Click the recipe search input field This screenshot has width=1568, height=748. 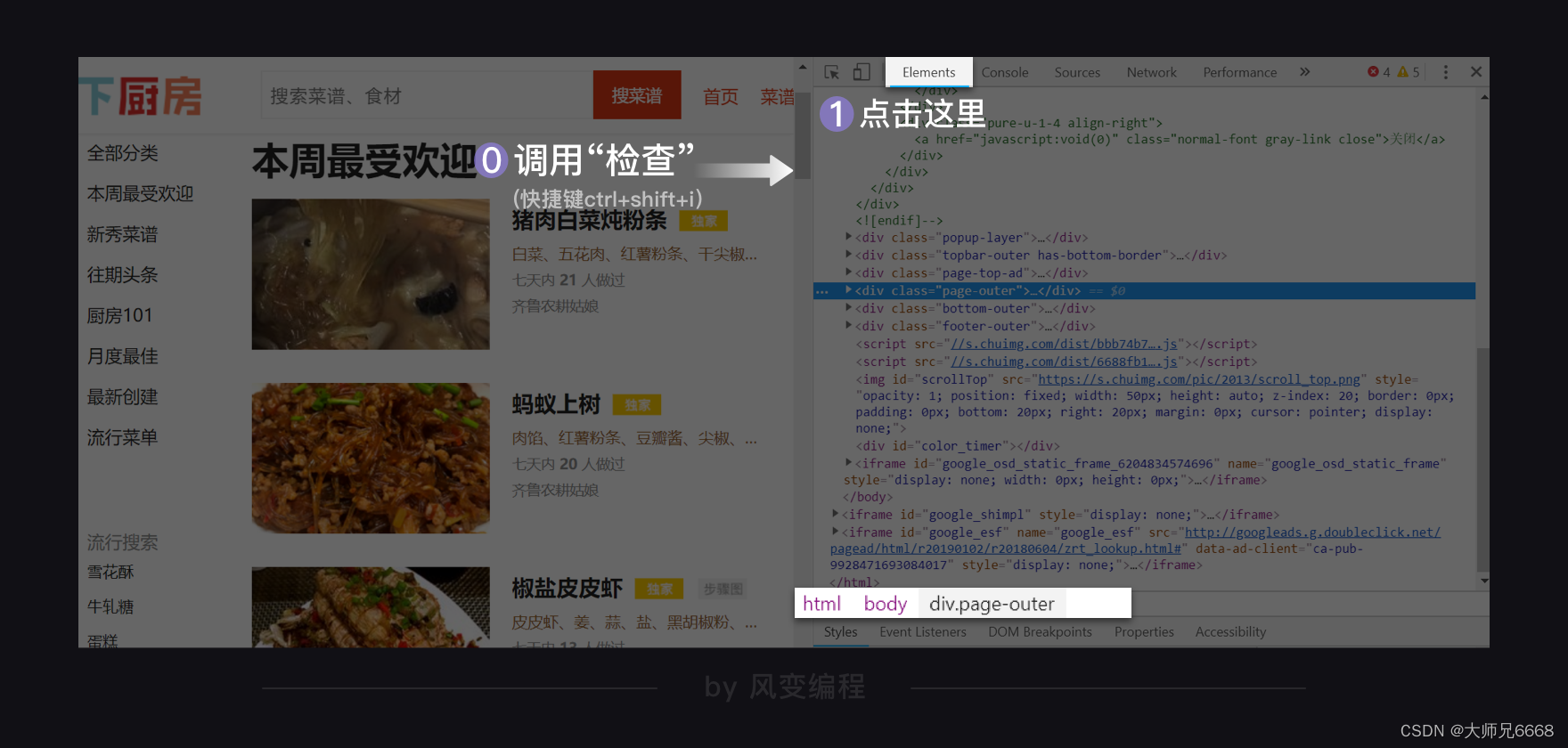point(427,95)
